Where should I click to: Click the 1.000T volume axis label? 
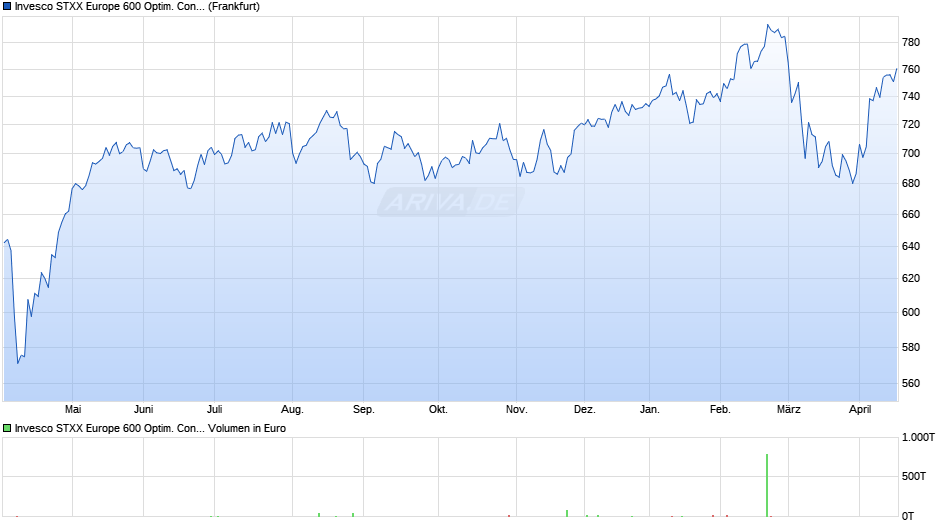pyautogui.click(x=918, y=438)
